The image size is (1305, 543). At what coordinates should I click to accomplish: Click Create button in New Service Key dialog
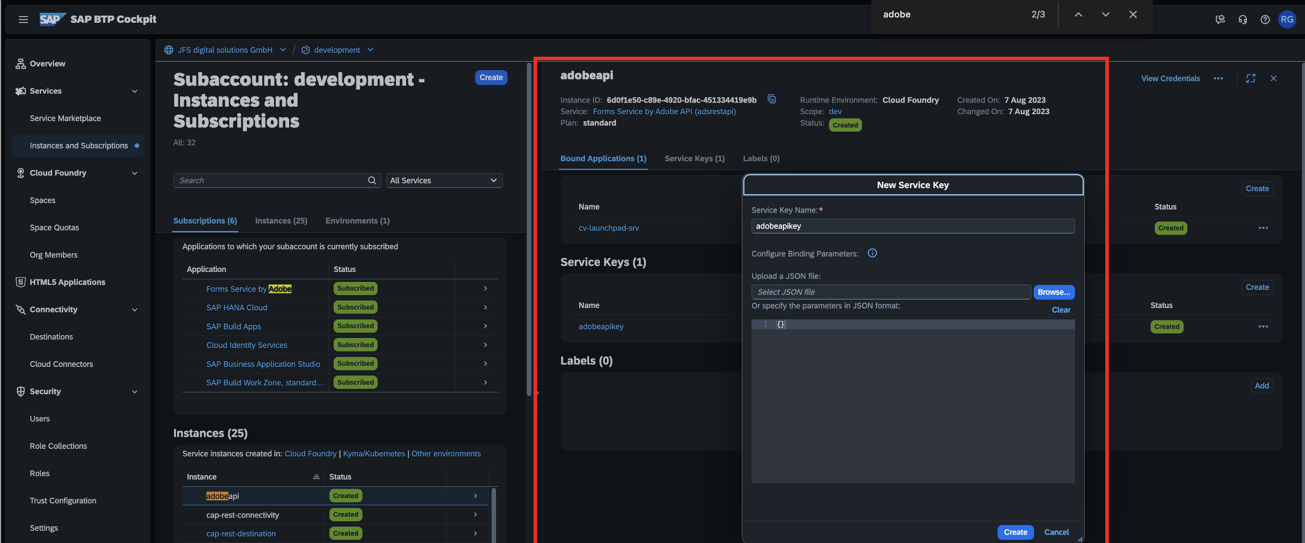point(1015,532)
